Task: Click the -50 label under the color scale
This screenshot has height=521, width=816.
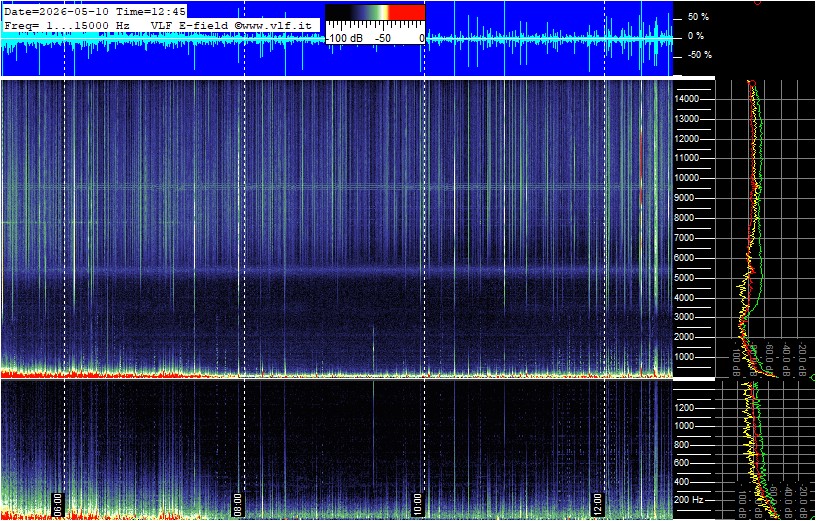Action: pos(384,39)
